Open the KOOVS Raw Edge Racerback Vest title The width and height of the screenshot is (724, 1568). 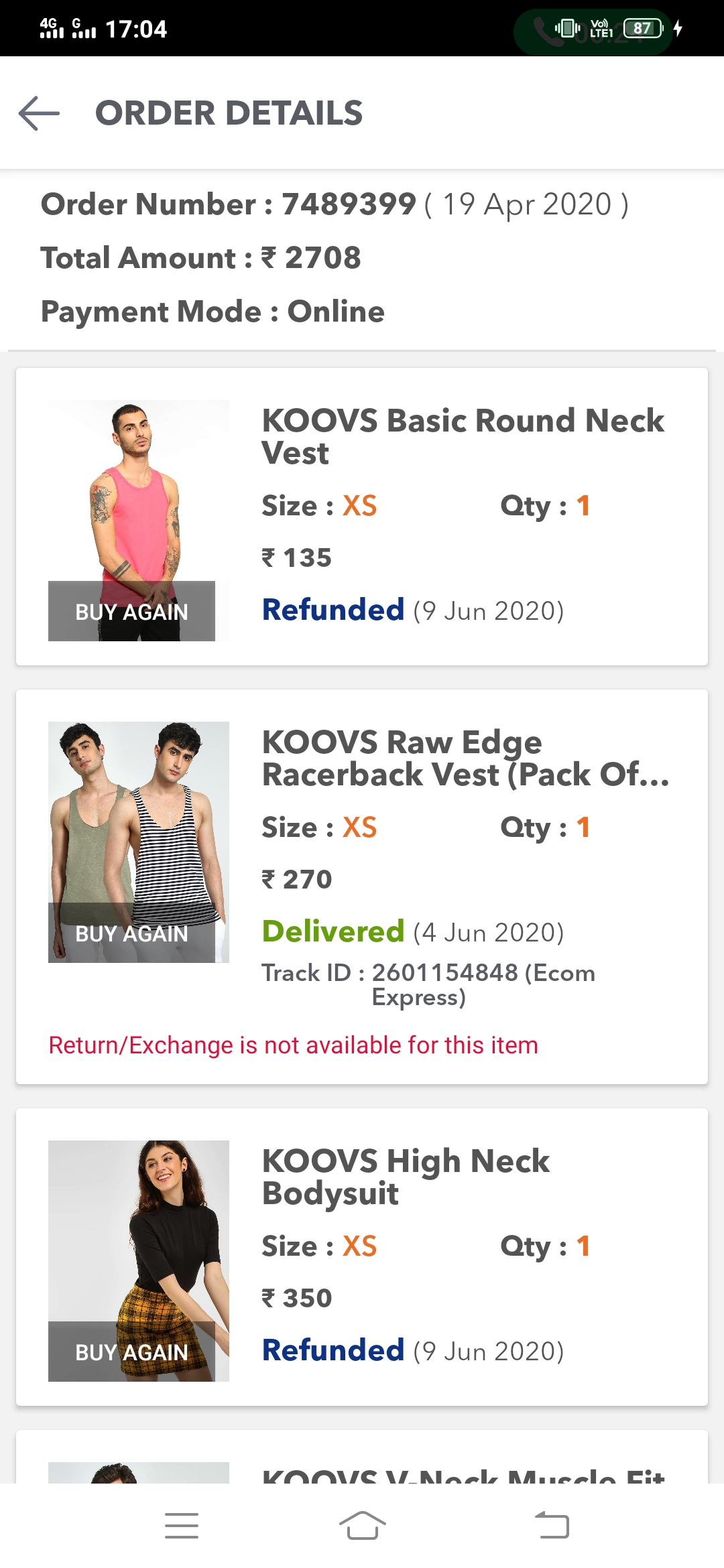point(465,758)
